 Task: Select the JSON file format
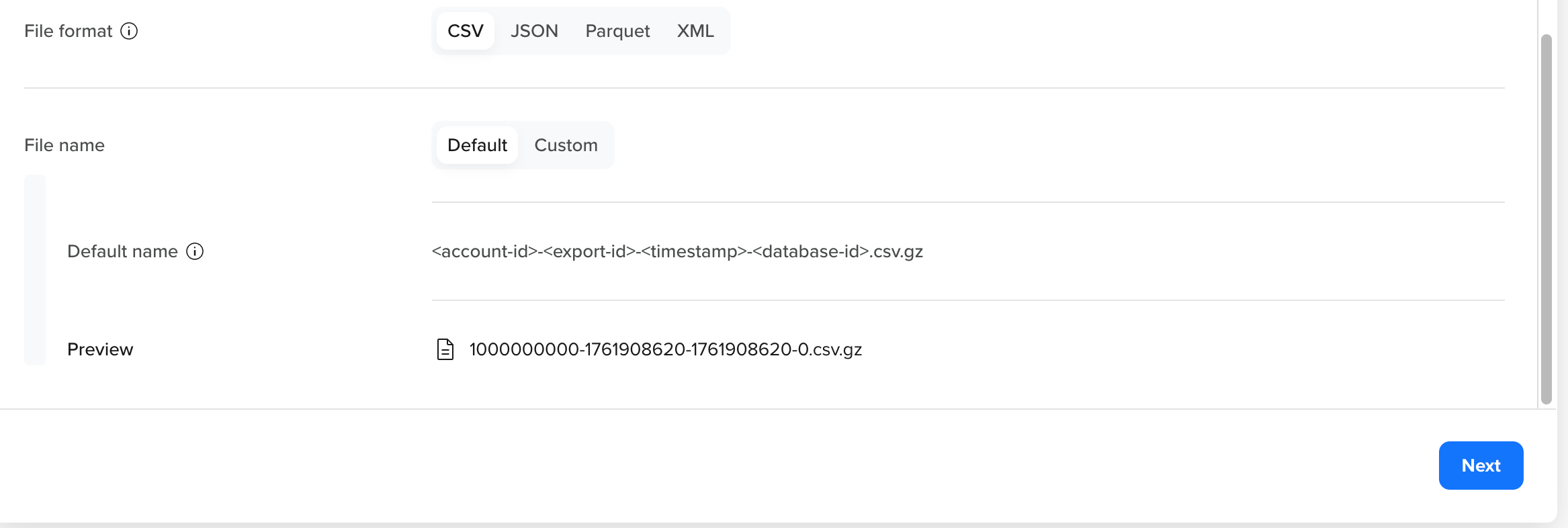pyautogui.click(x=534, y=31)
